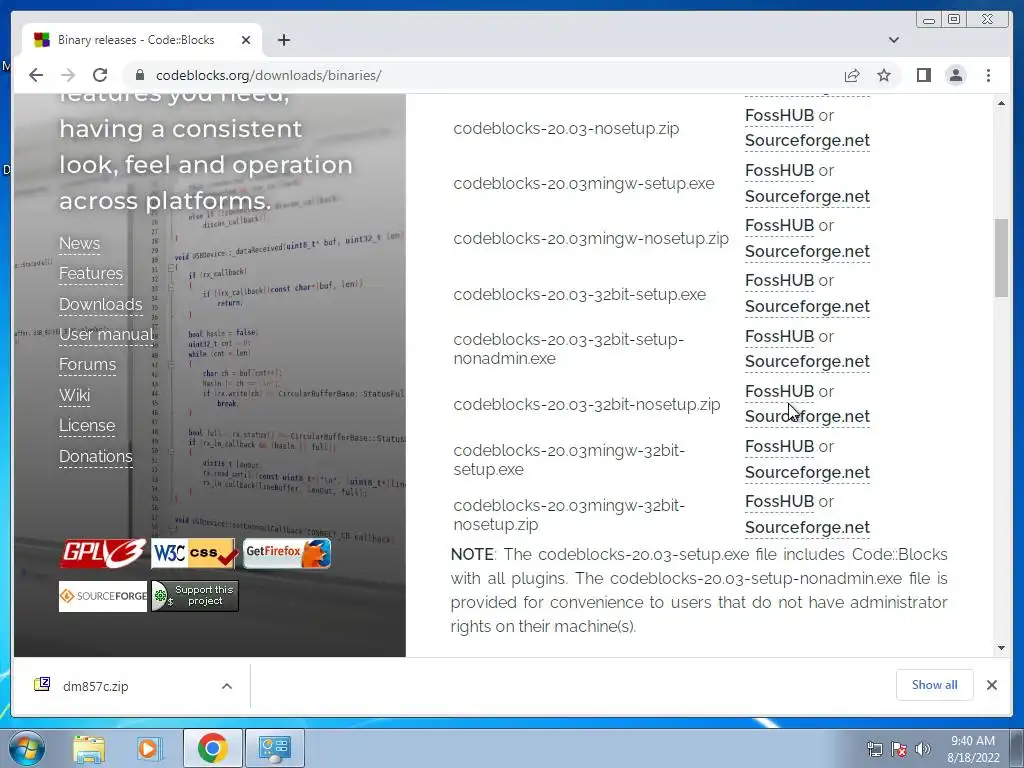Click Sourceforge.net for codeblocks-20.03mingw-32bit-setup.exe
The image size is (1024, 768).
tap(807, 472)
